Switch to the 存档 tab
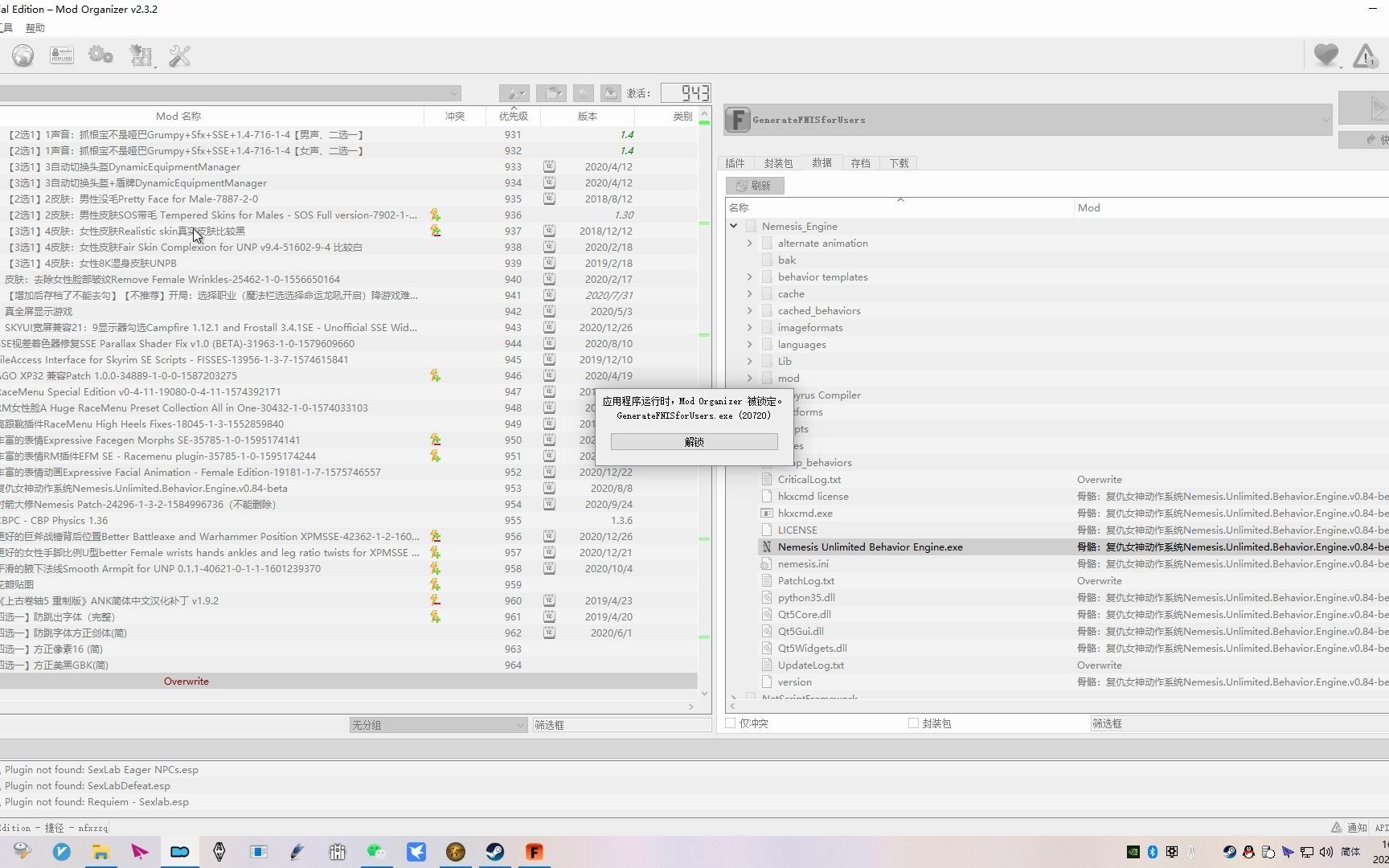1389x868 pixels. tap(860, 163)
